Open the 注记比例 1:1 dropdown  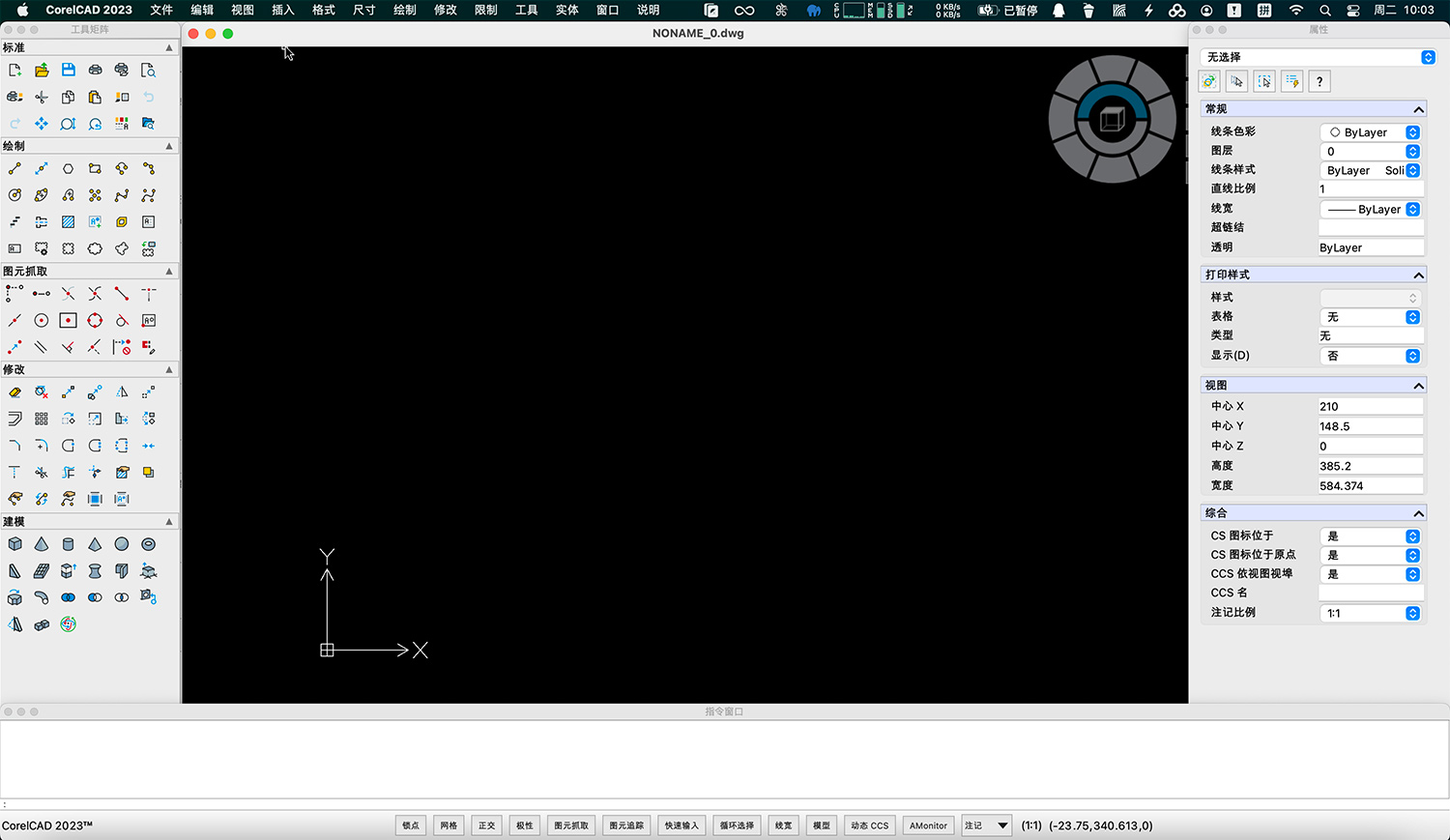pos(1411,613)
